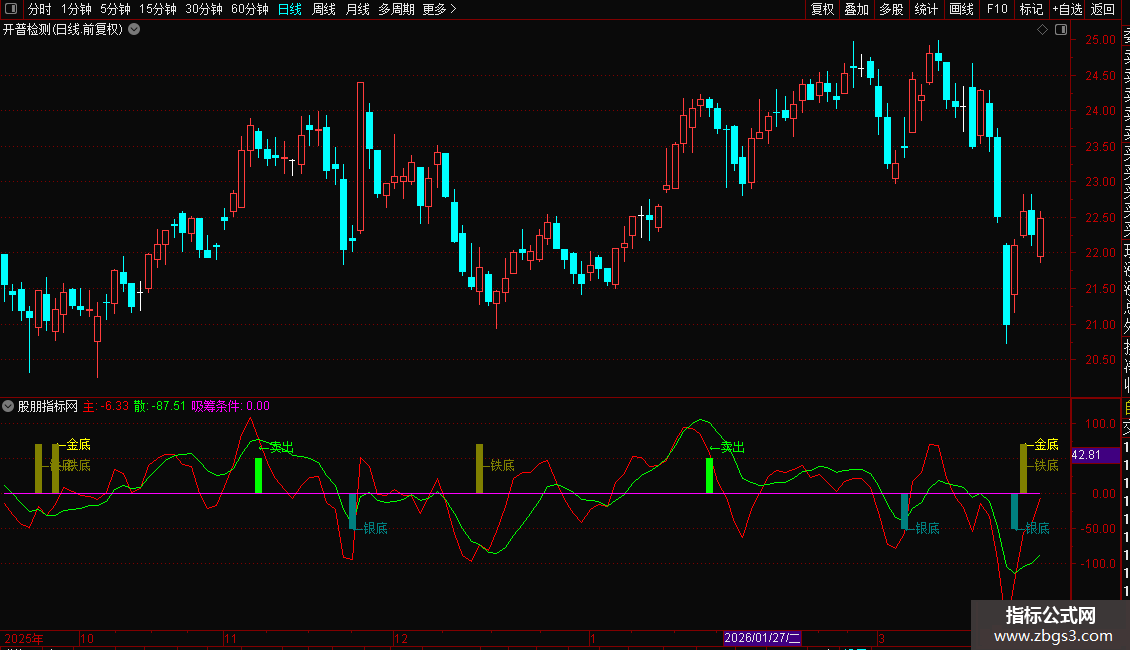Select the 5分钟 period tab
The image size is (1130, 650).
[115, 9]
